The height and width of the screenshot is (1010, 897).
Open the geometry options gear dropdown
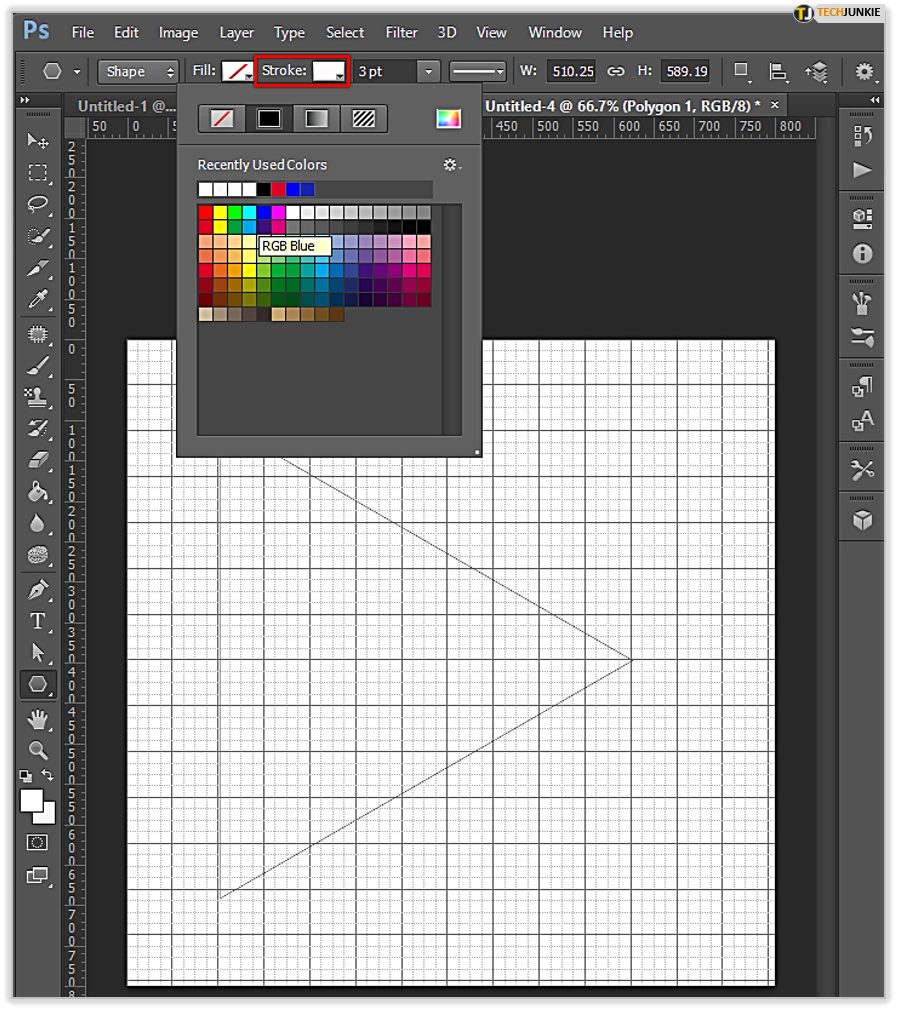[x=865, y=71]
